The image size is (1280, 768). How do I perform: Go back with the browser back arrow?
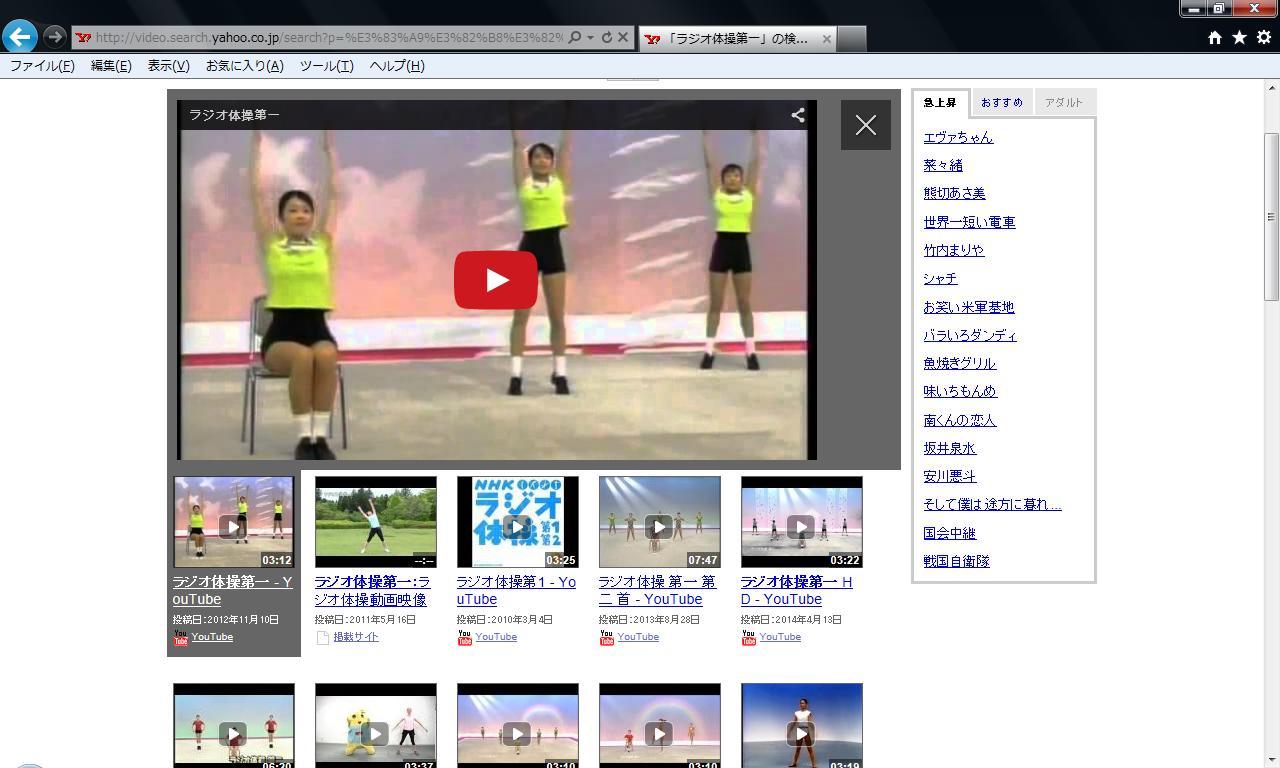coord(19,37)
